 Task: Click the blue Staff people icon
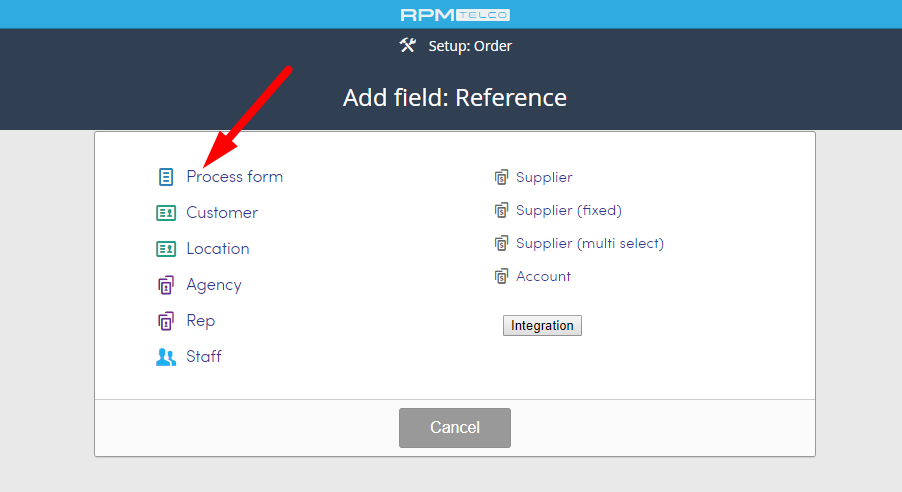click(166, 357)
